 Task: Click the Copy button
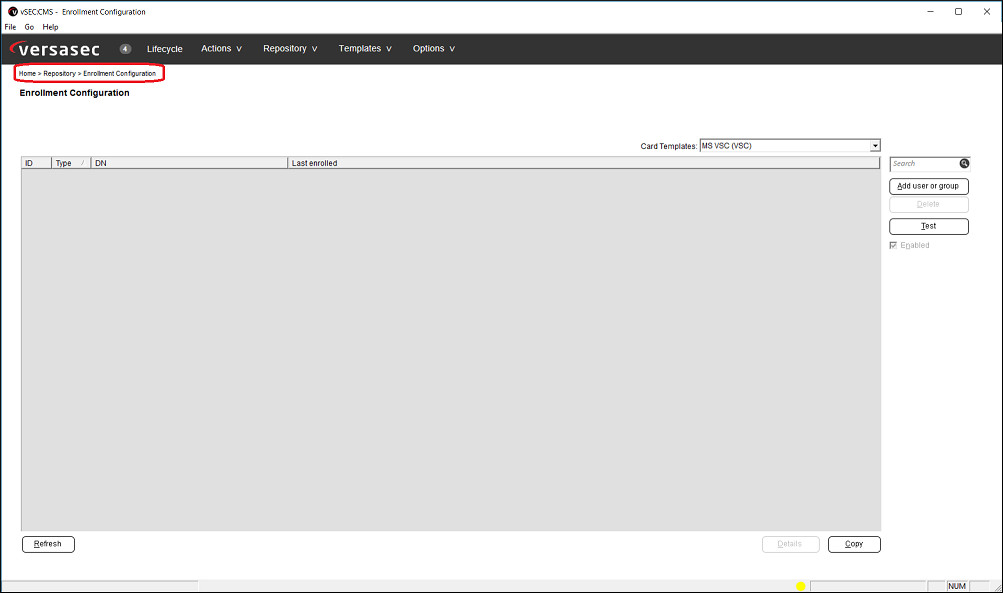pos(854,544)
